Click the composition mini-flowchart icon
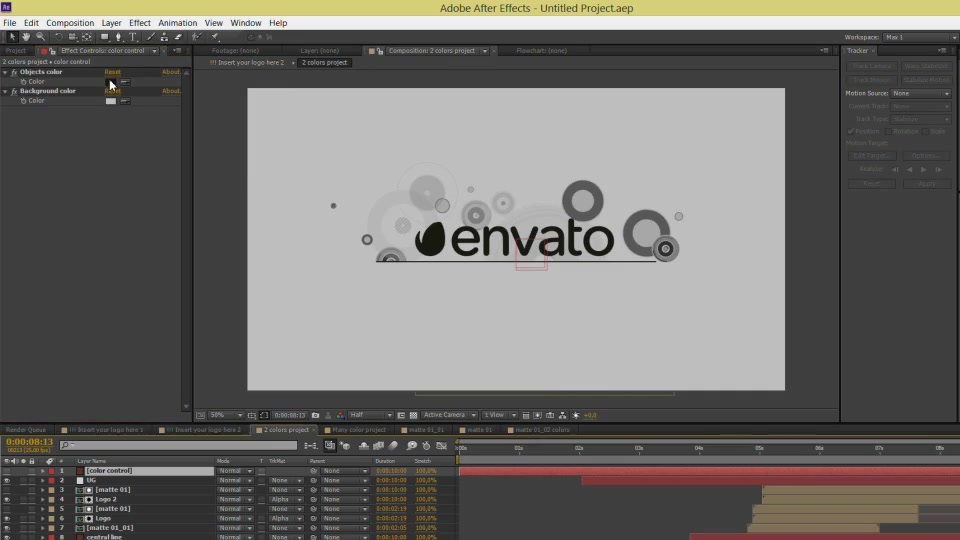The image size is (960, 540). [310, 446]
